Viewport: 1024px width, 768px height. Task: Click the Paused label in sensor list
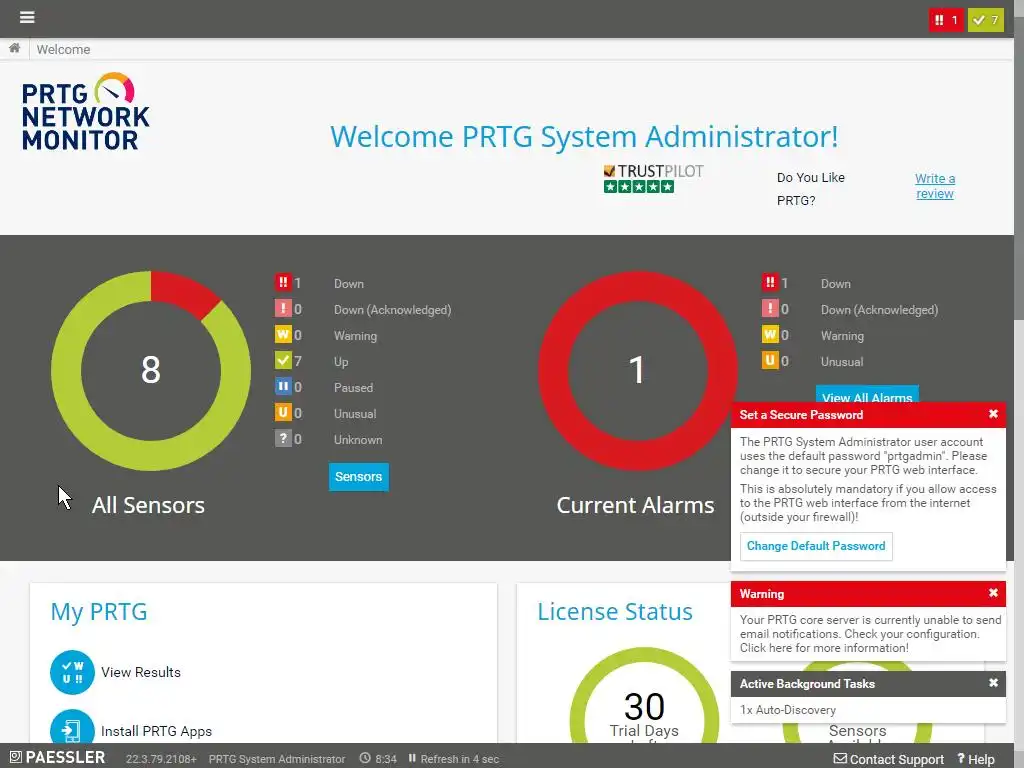click(353, 387)
